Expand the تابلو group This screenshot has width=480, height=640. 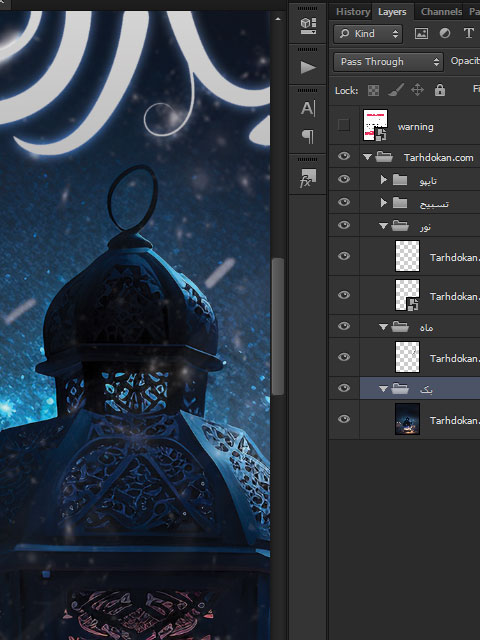383,180
